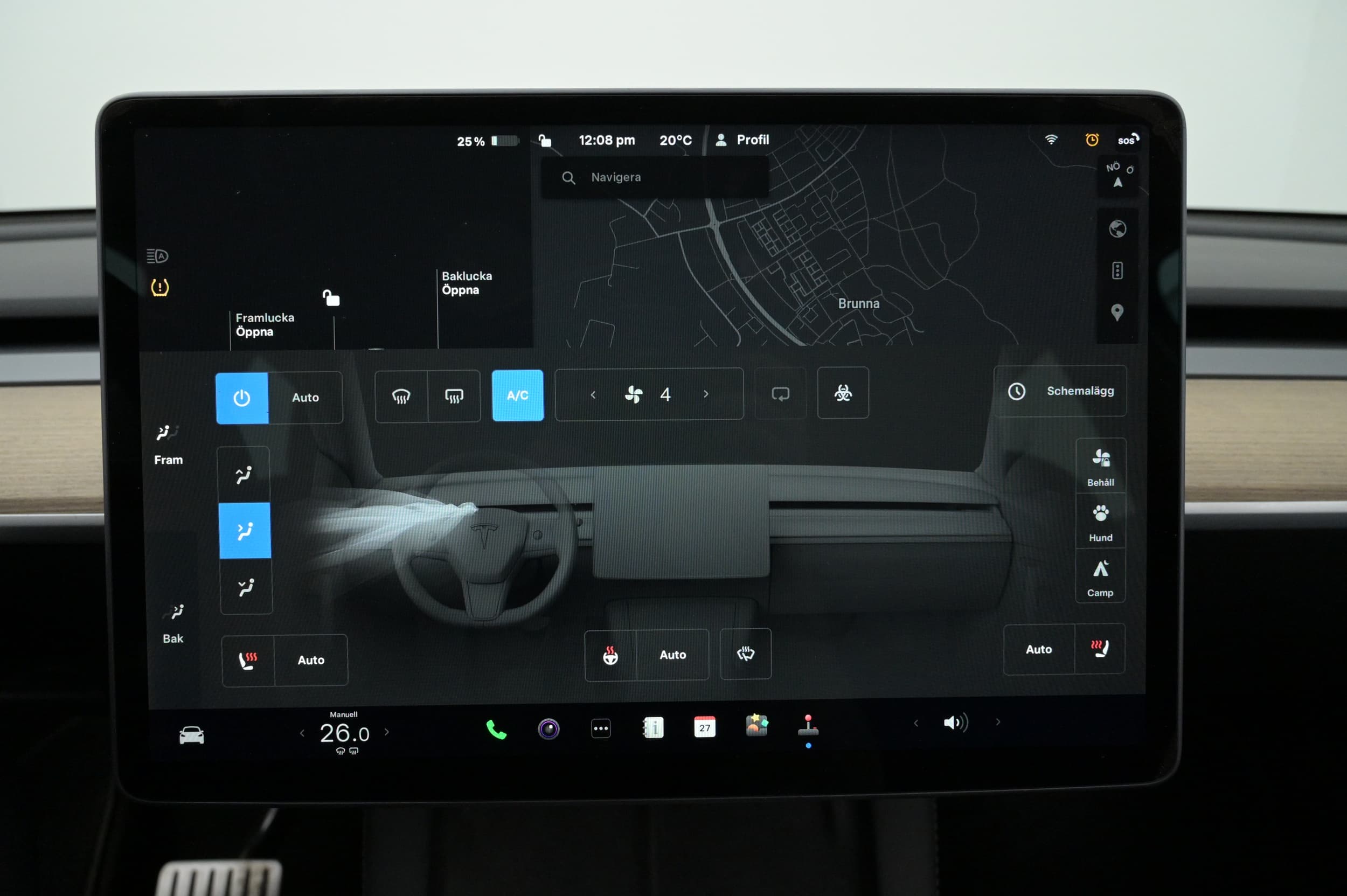Screen dimensions: 1347x896
Task: Raise cabin temperature with right arrow
Action: (x=387, y=732)
